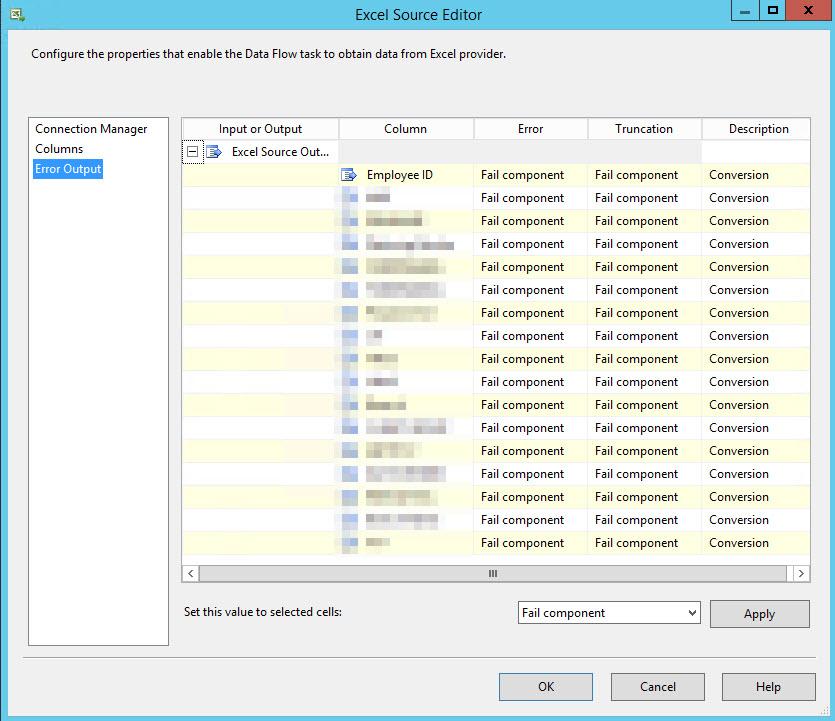
Task: Click the Column header
Action: click(x=406, y=129)
